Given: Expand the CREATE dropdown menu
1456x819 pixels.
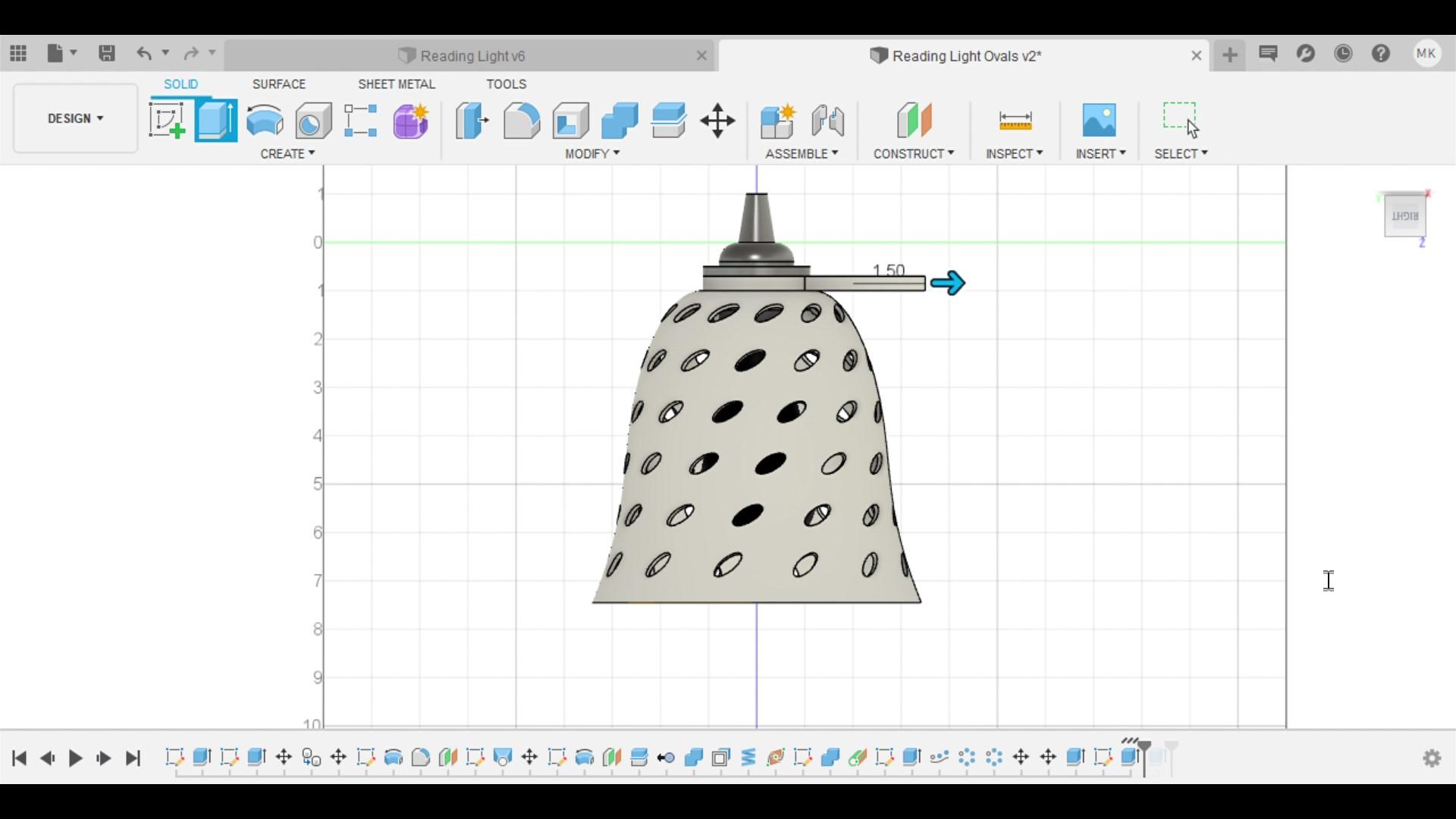Looking at the screenshot, I should [x=287, y=153].
